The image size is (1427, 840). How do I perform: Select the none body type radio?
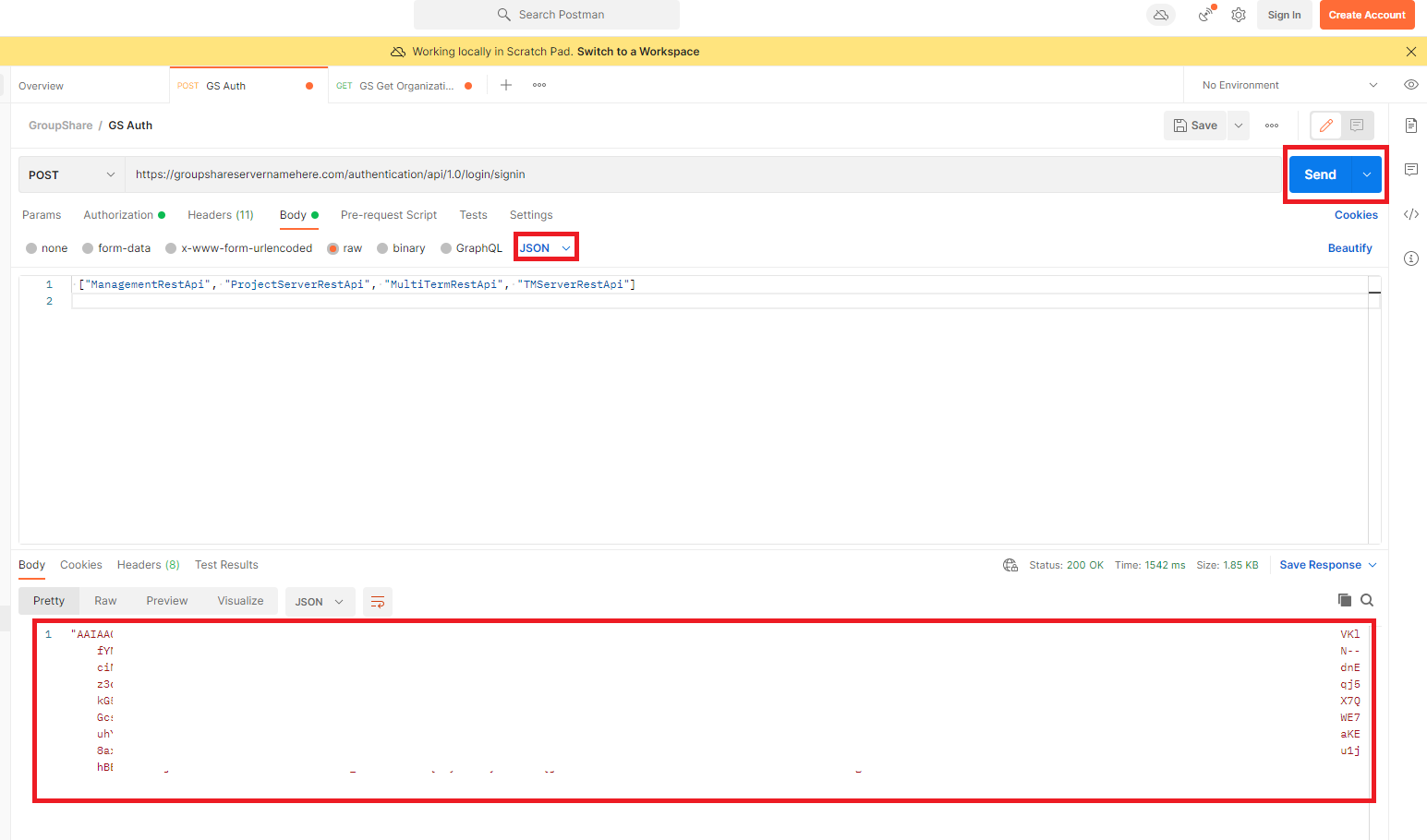[x=31, y=248]
